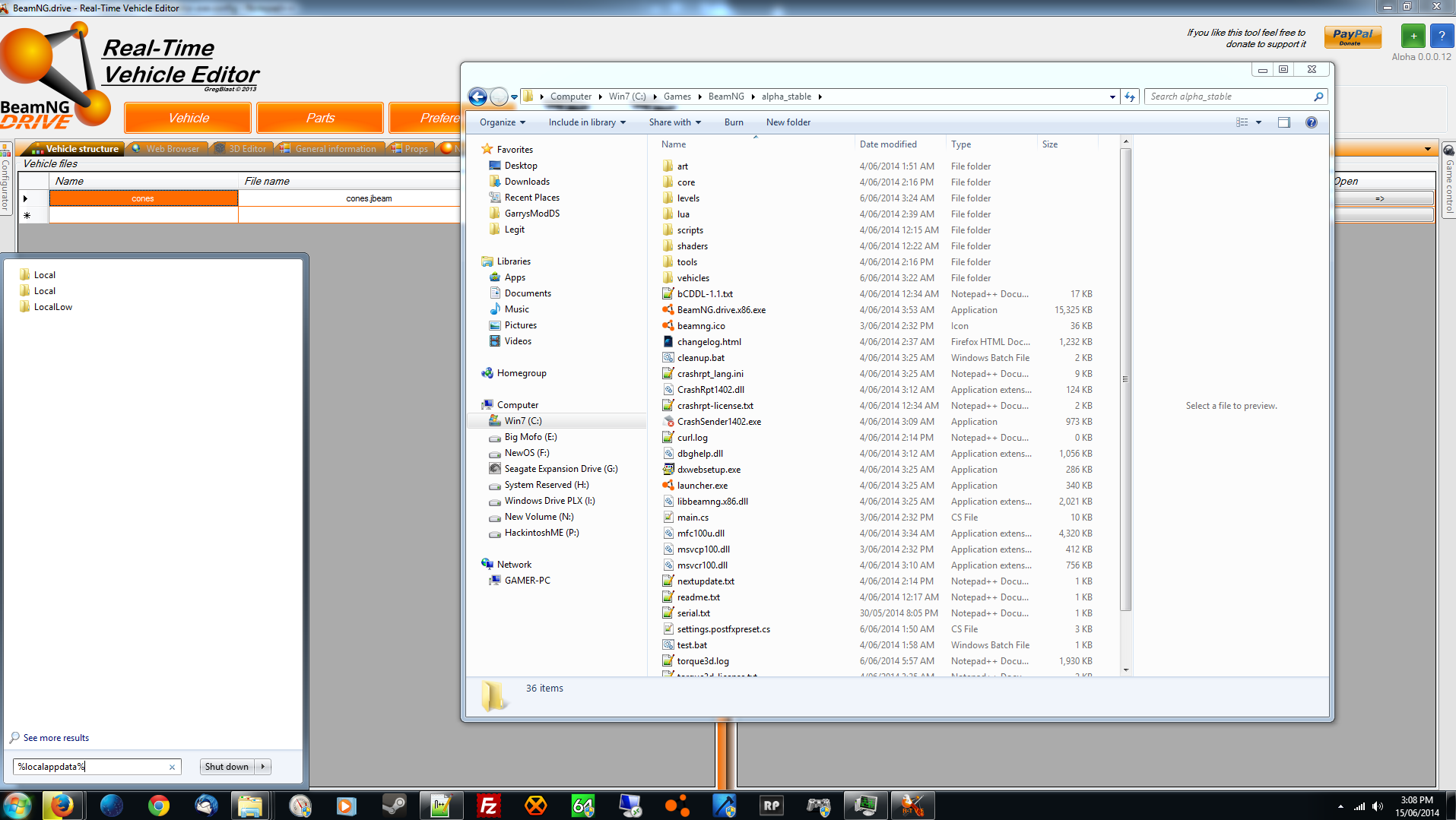
Task: Click the Change your view icon
Action: [1242, 122]
